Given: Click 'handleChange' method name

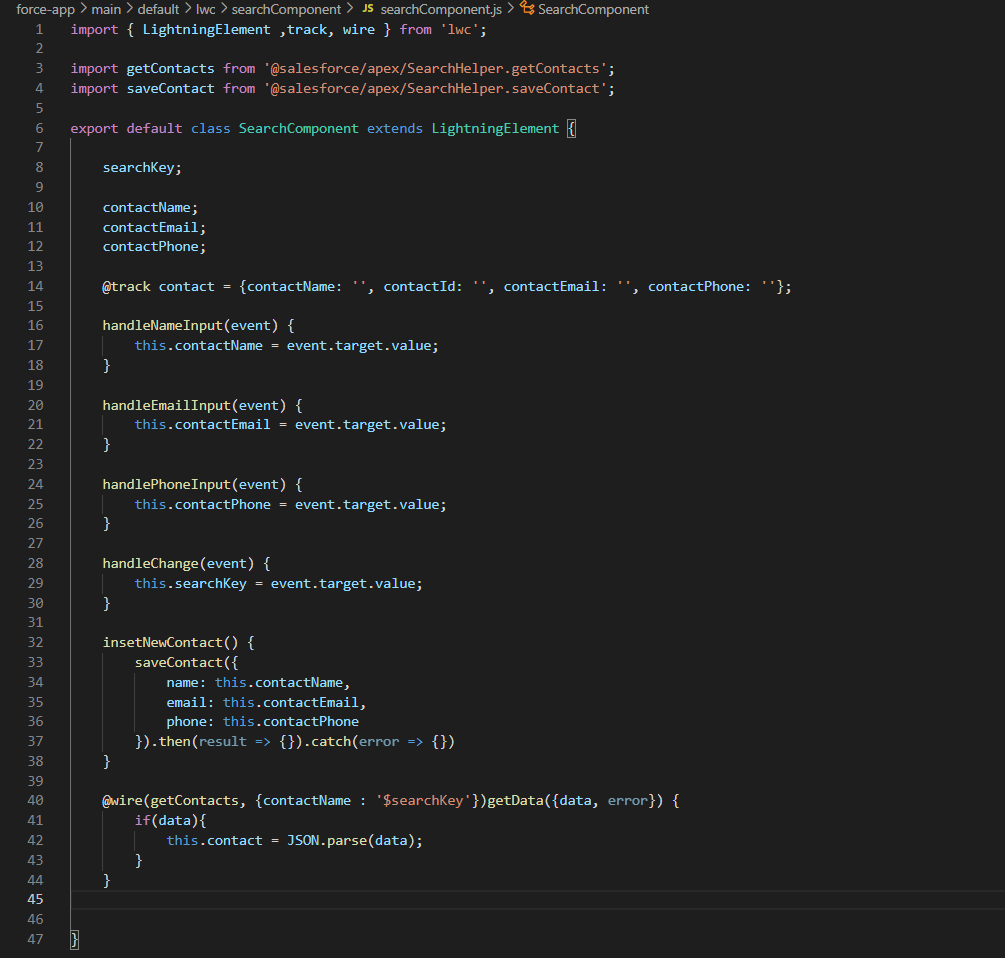Looking at the screenshot, I should [x=151, y=563].
